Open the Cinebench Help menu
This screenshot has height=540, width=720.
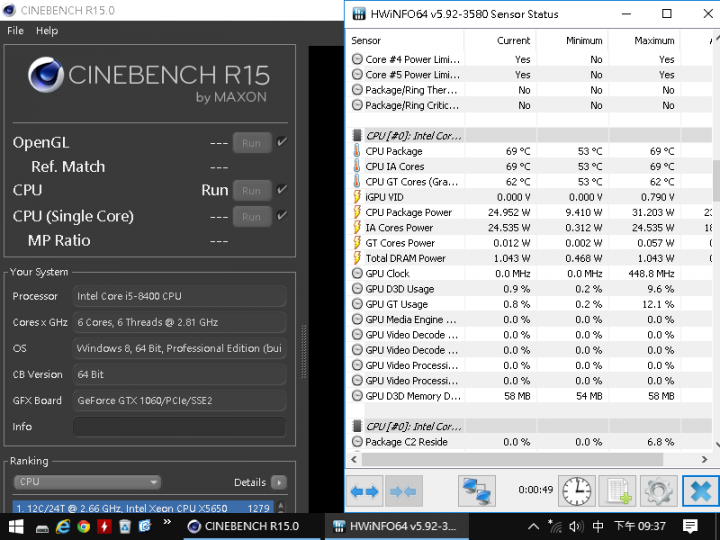(x=47, y=31)
